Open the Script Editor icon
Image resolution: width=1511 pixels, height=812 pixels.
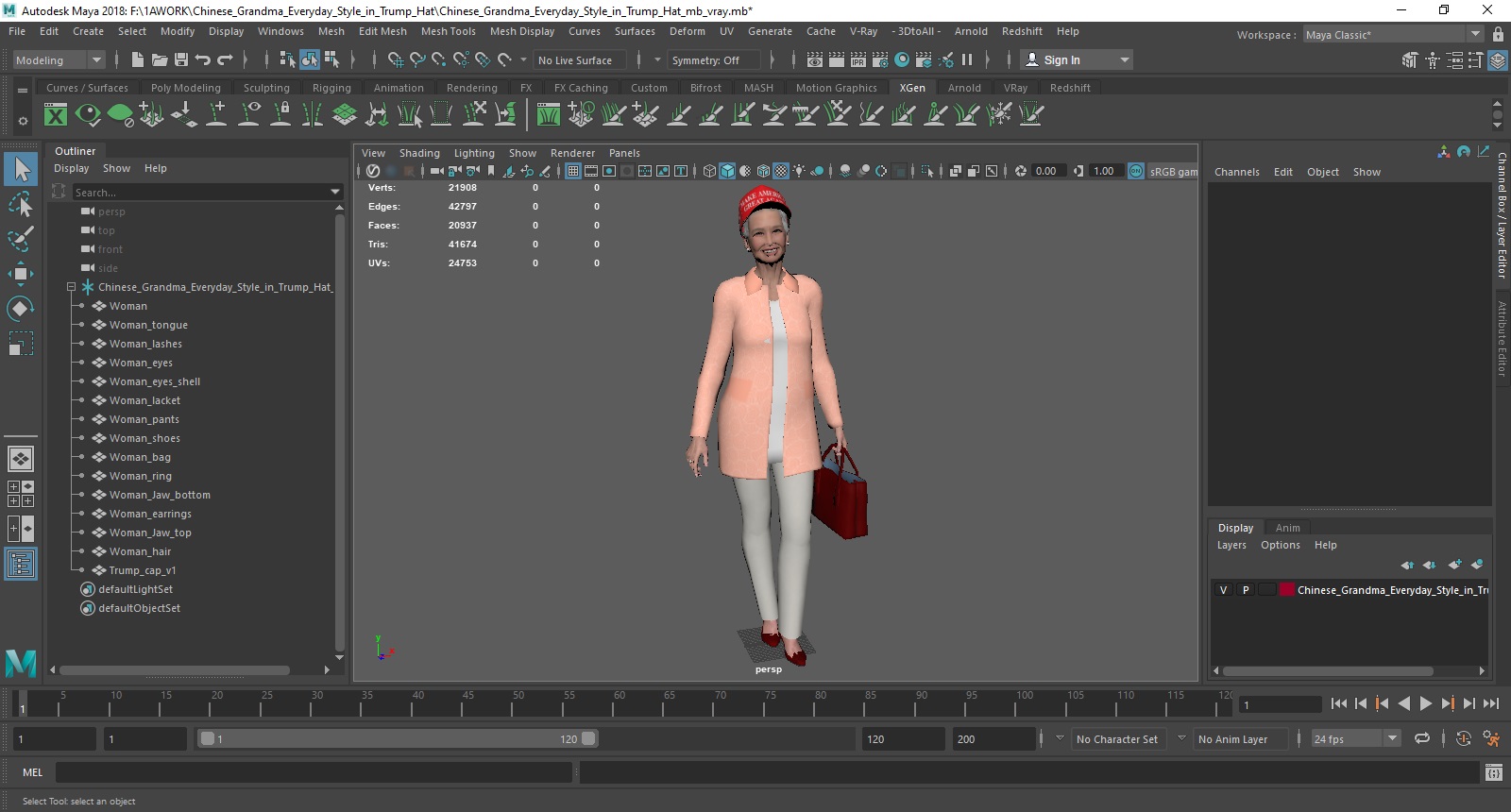click(1493, 773)
